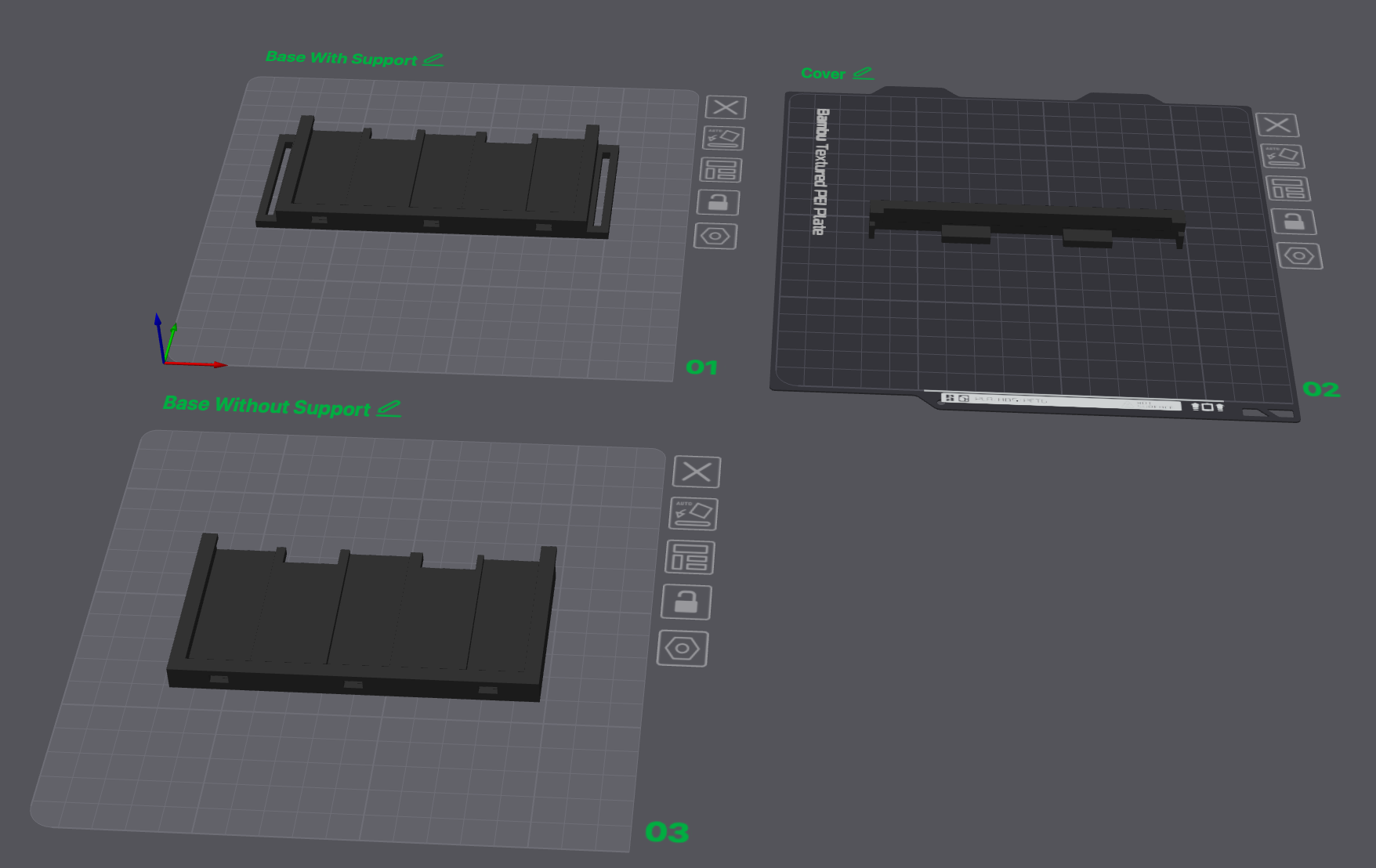Remove all objects on the Base Without Support plate

pos(697,472)
